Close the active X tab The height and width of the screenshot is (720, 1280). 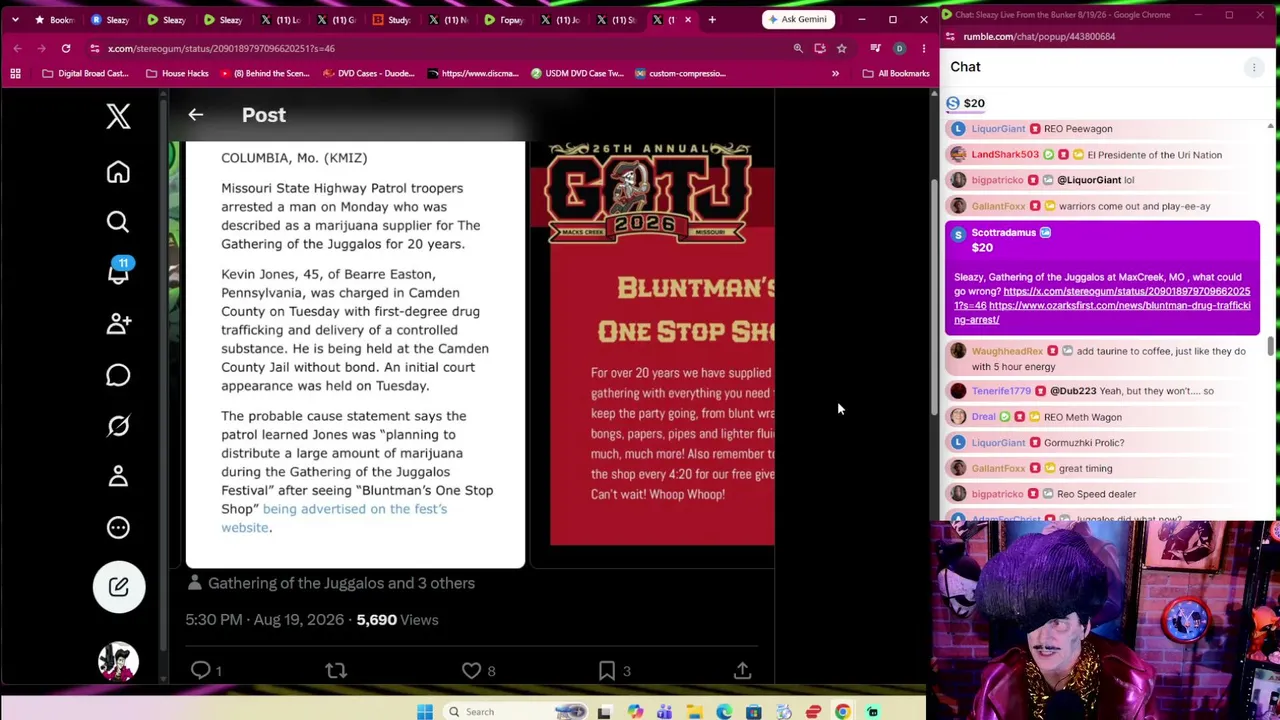pyautogui.click(x=688, y=20)
